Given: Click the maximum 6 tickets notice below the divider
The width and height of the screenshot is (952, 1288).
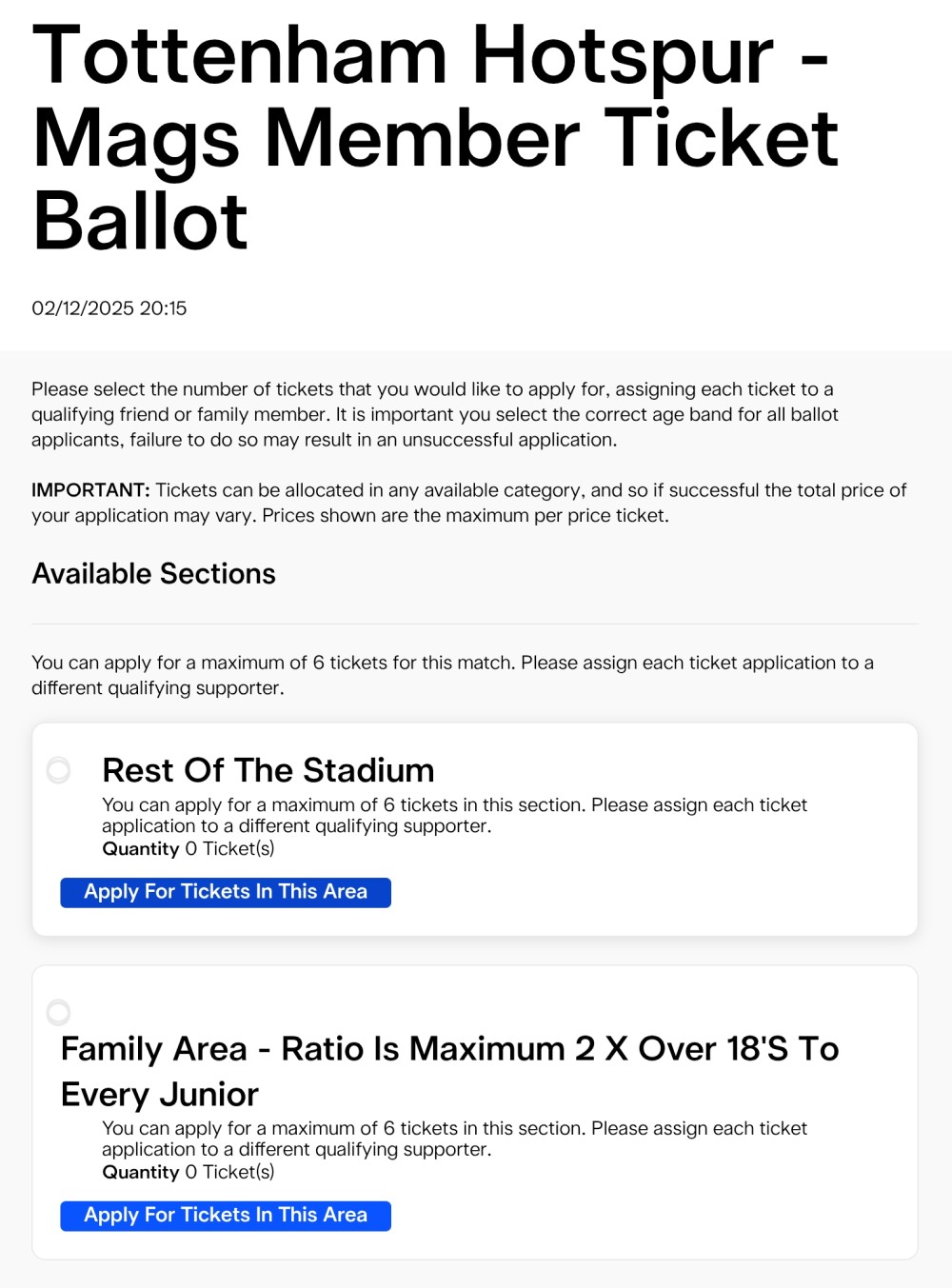Looking at the screenshot, I should coord(452,675).
